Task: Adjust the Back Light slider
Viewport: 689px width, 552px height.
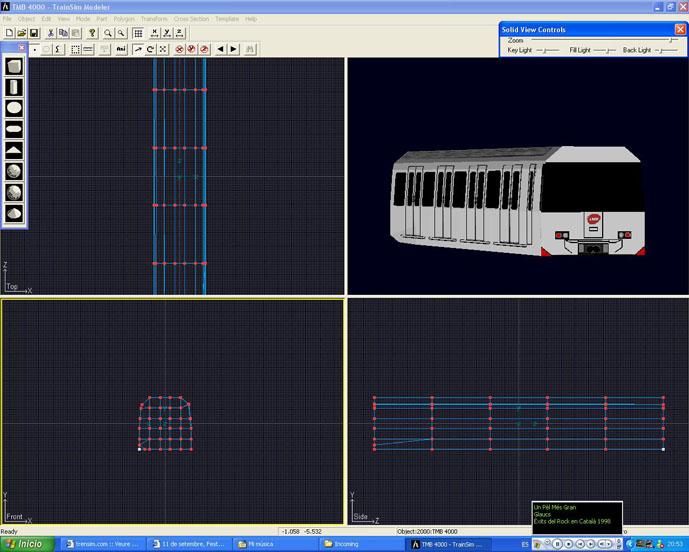Action: coord(663,50)
